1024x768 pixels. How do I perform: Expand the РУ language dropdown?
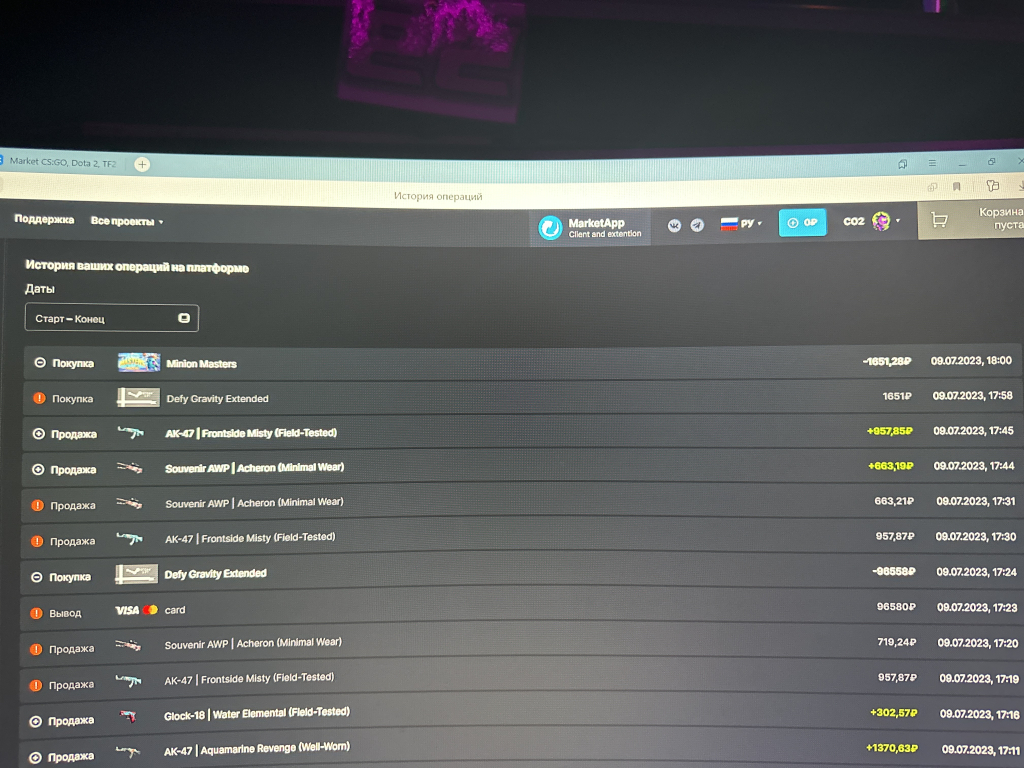pos(741,224)
